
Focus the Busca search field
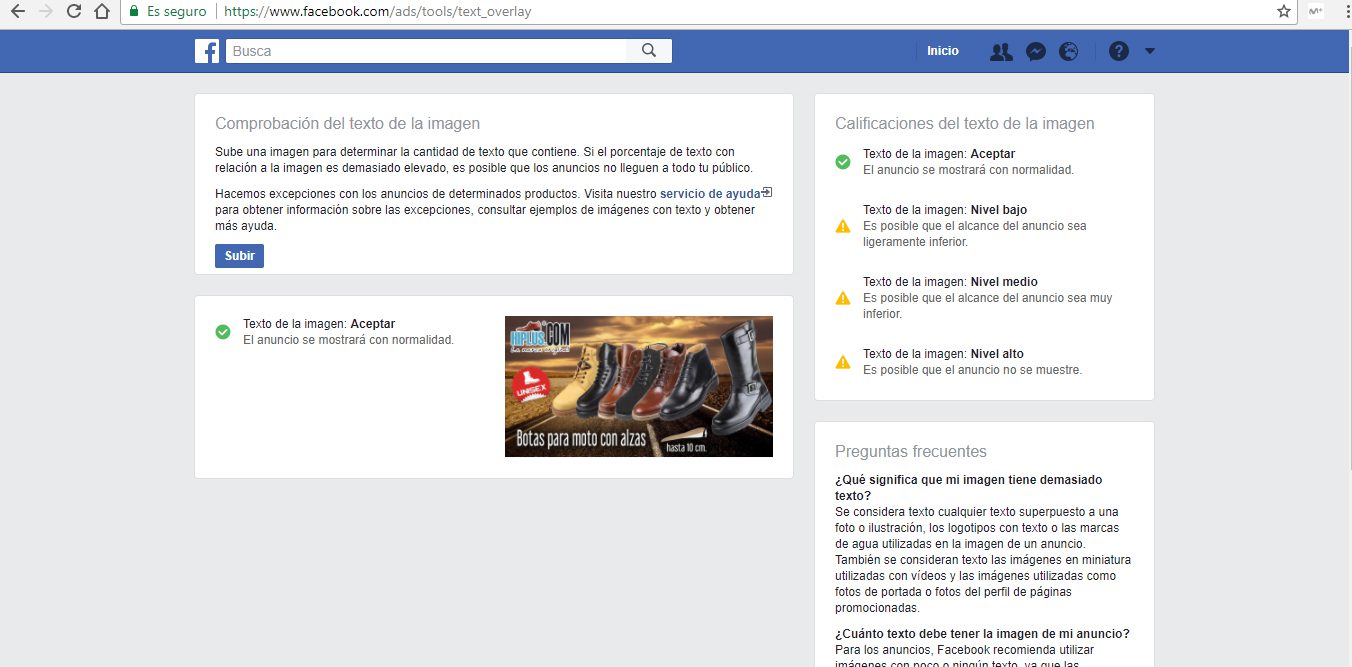[426, 51]
